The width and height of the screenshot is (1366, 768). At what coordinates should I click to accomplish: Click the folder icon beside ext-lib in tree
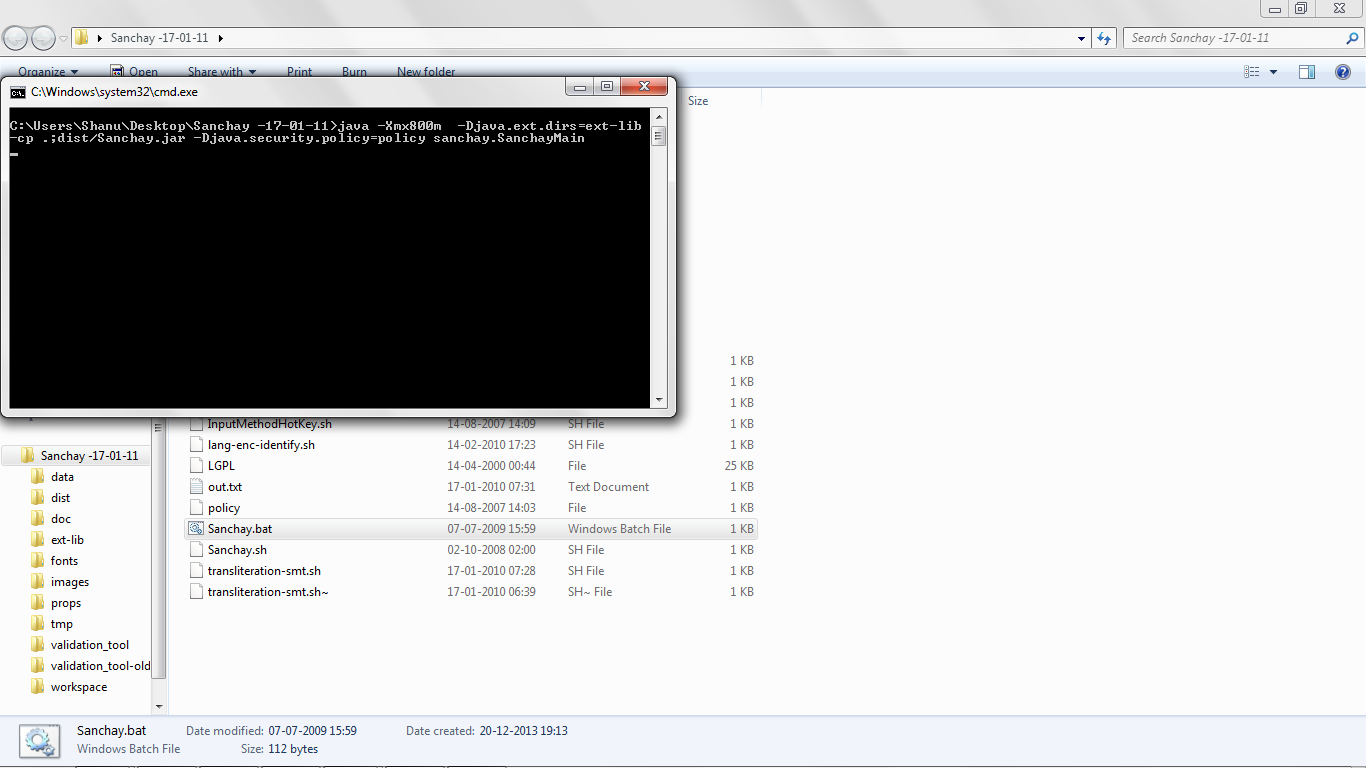coord(38,540)
